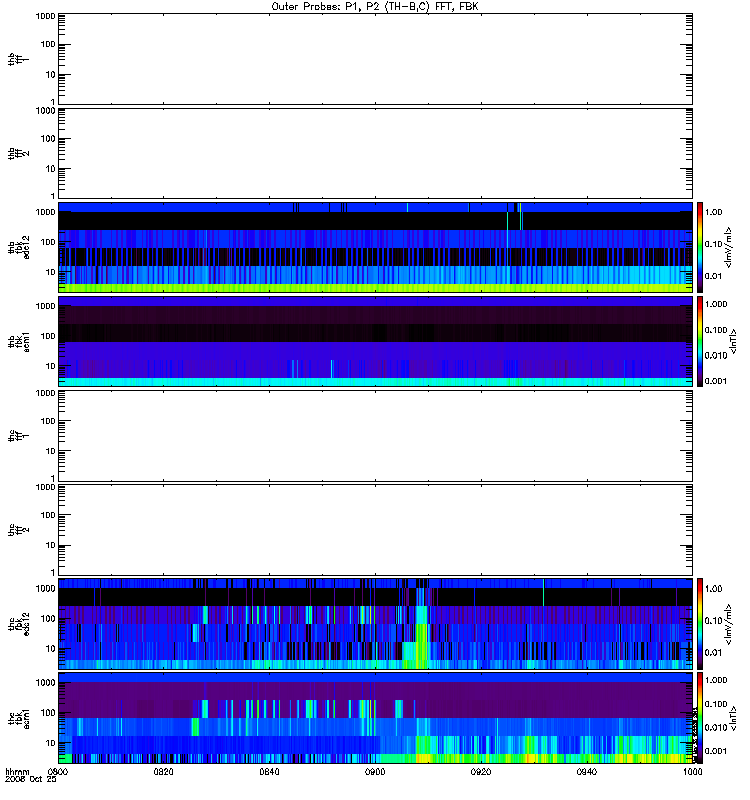Click the '1000' time label on the bottom time axis

tap(692, 772)
